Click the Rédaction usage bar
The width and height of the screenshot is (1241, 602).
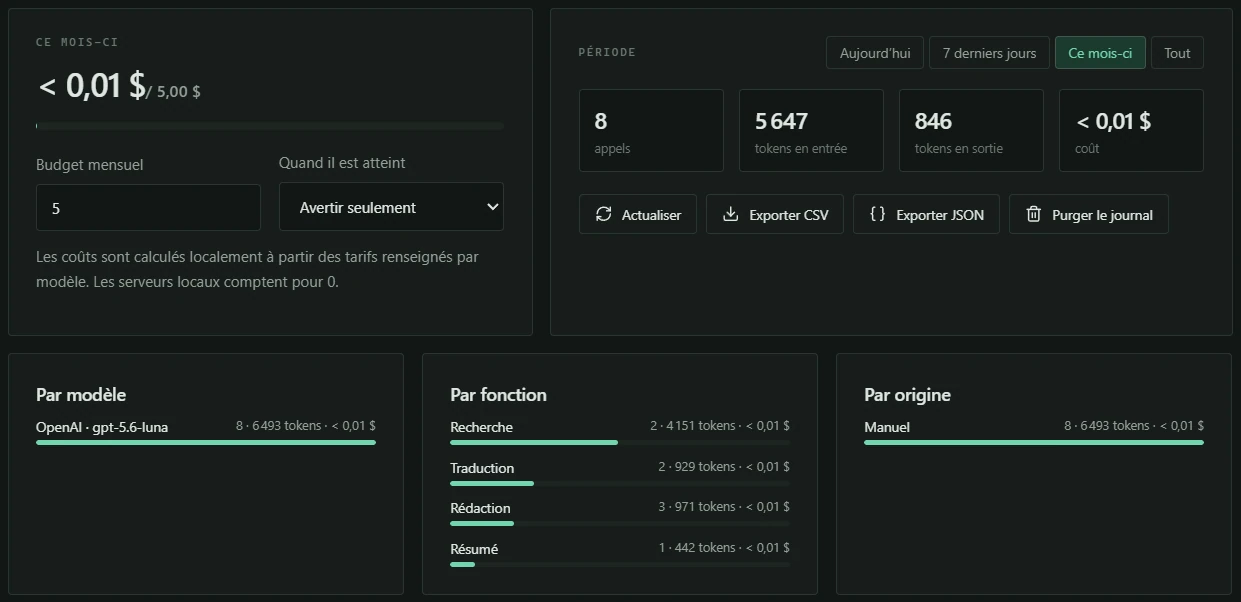[620, 523]
